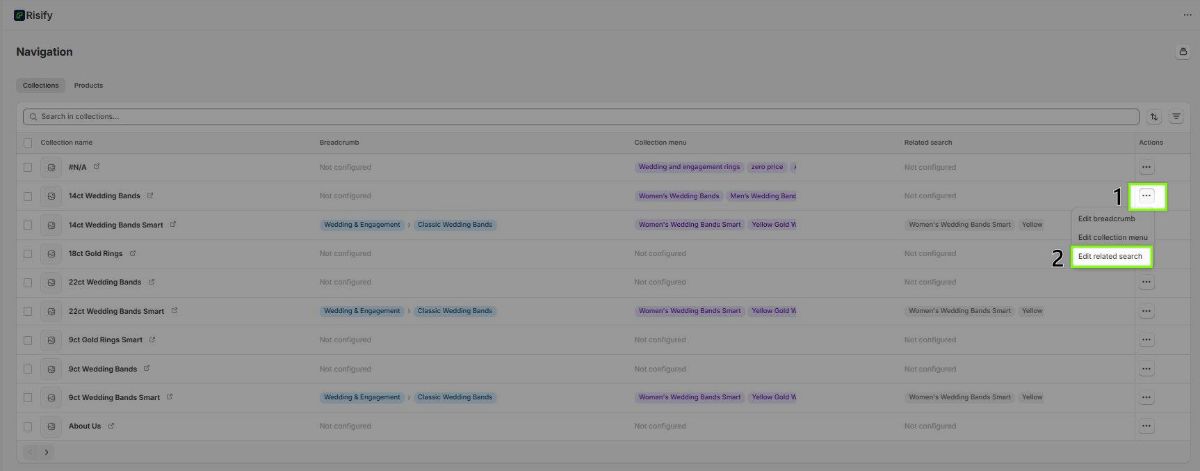The image size is (1200, 471).
Task: Open actions menu for 14ct Wedding Bands
Action: (1146, 196)
